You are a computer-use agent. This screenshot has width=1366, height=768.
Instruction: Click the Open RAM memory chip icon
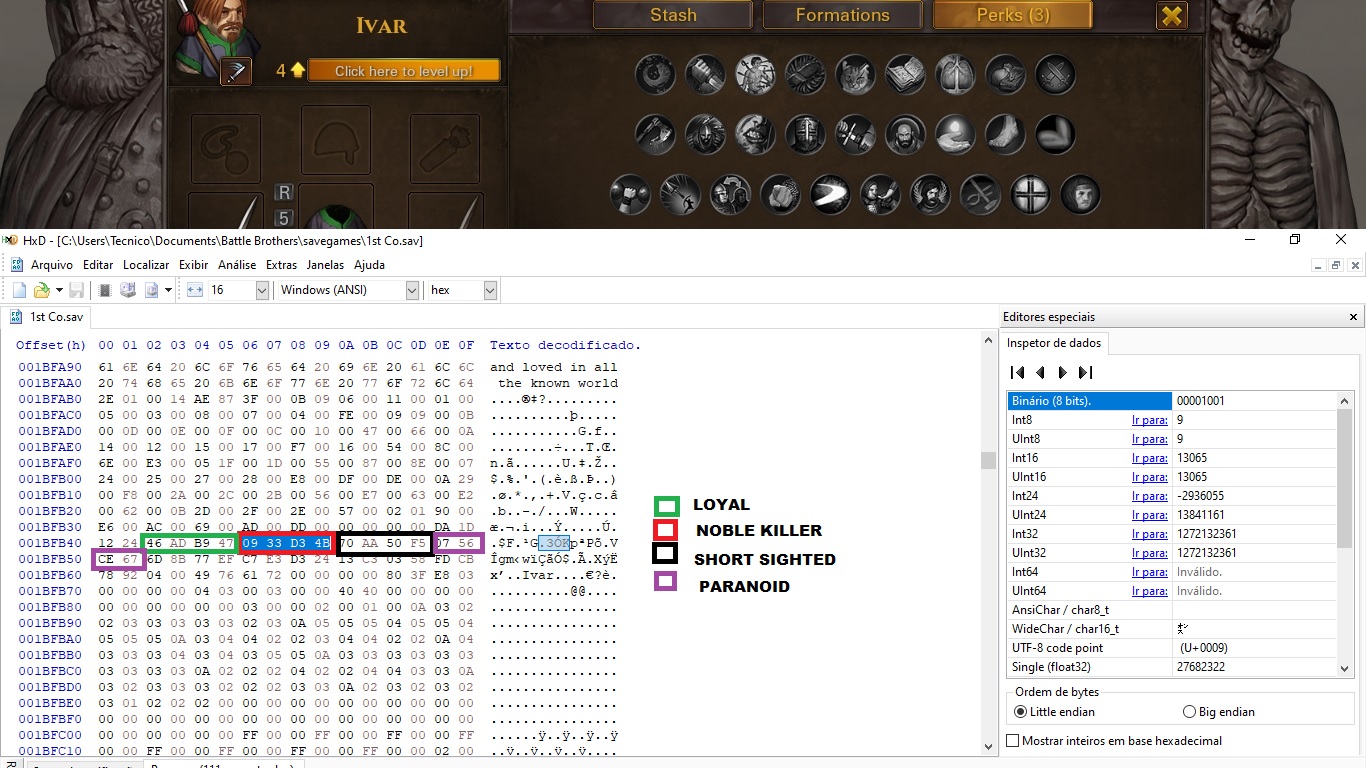105,290
